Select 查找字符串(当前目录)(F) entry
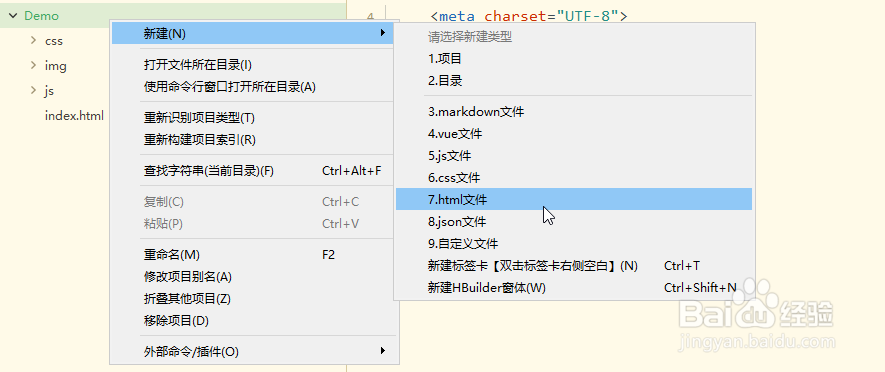 click(254, 170)
